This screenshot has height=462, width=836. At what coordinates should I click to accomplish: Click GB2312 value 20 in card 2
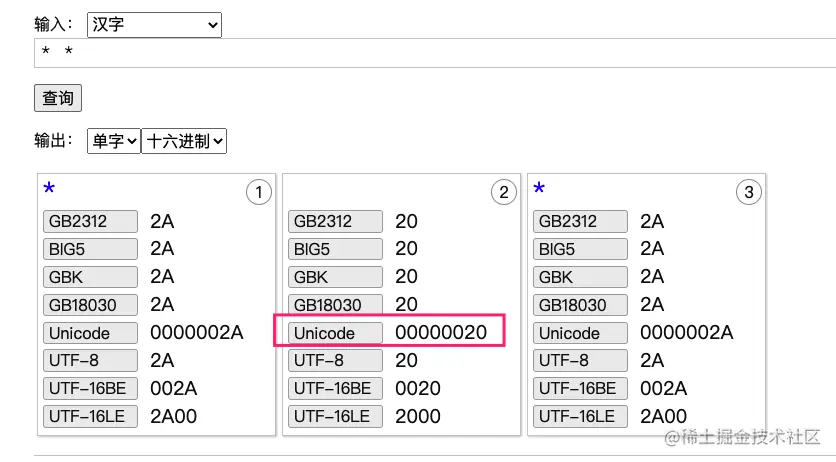[x=406, y=221]
